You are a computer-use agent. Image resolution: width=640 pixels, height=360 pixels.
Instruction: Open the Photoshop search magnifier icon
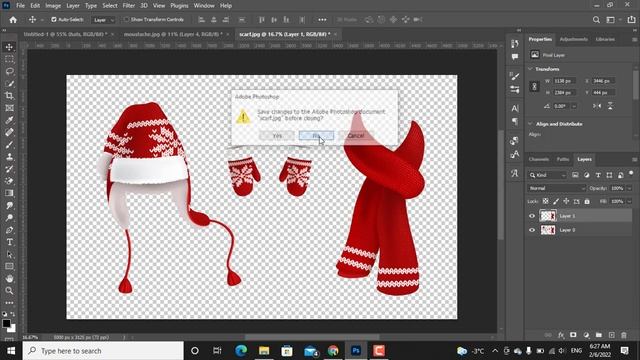[596, 20]
